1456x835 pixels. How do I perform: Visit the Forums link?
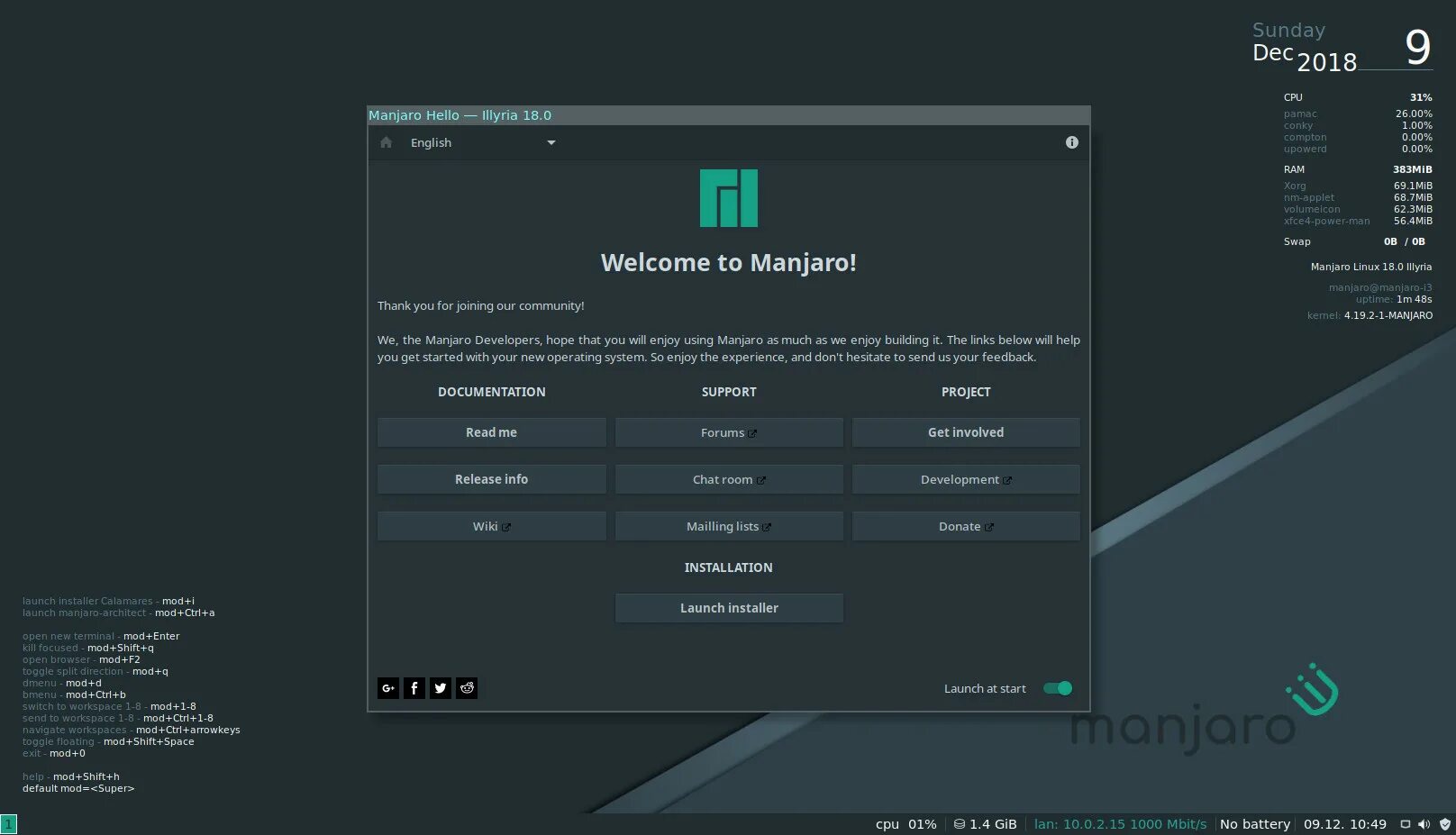[x=729, y=432]
